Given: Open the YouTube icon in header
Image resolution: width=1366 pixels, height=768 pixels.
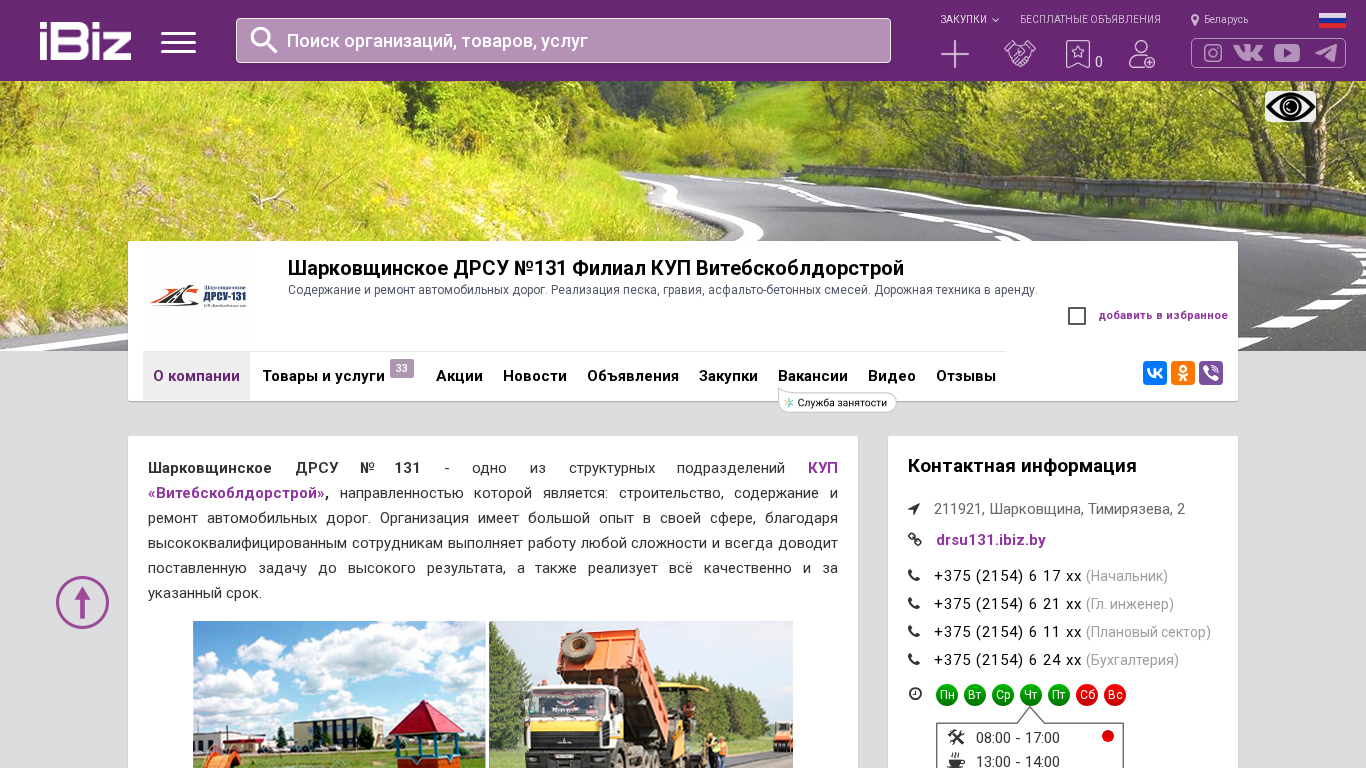Looking at the screenshot, I should tap(1287, 53).
